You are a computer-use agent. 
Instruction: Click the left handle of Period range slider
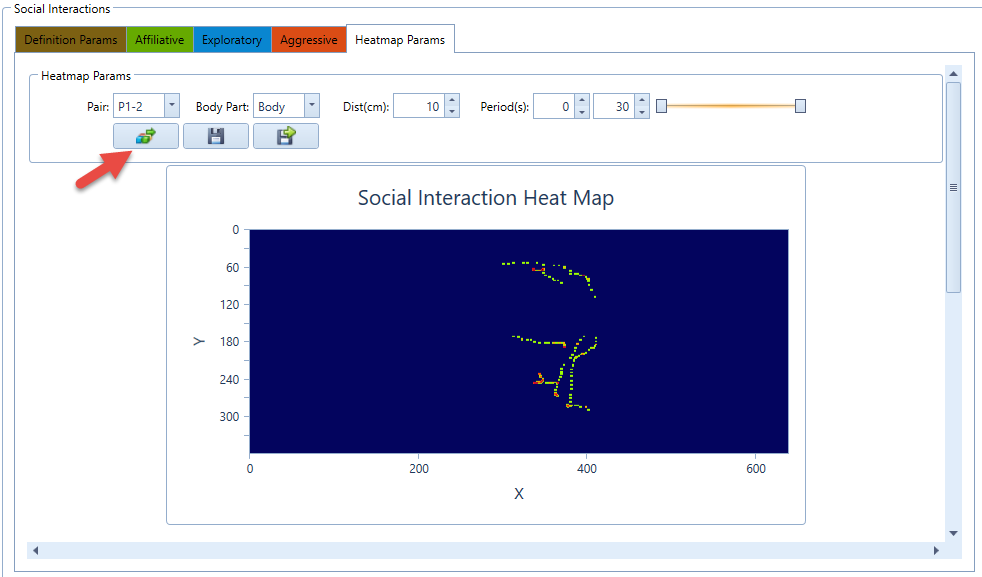click(x=661, y=106)
